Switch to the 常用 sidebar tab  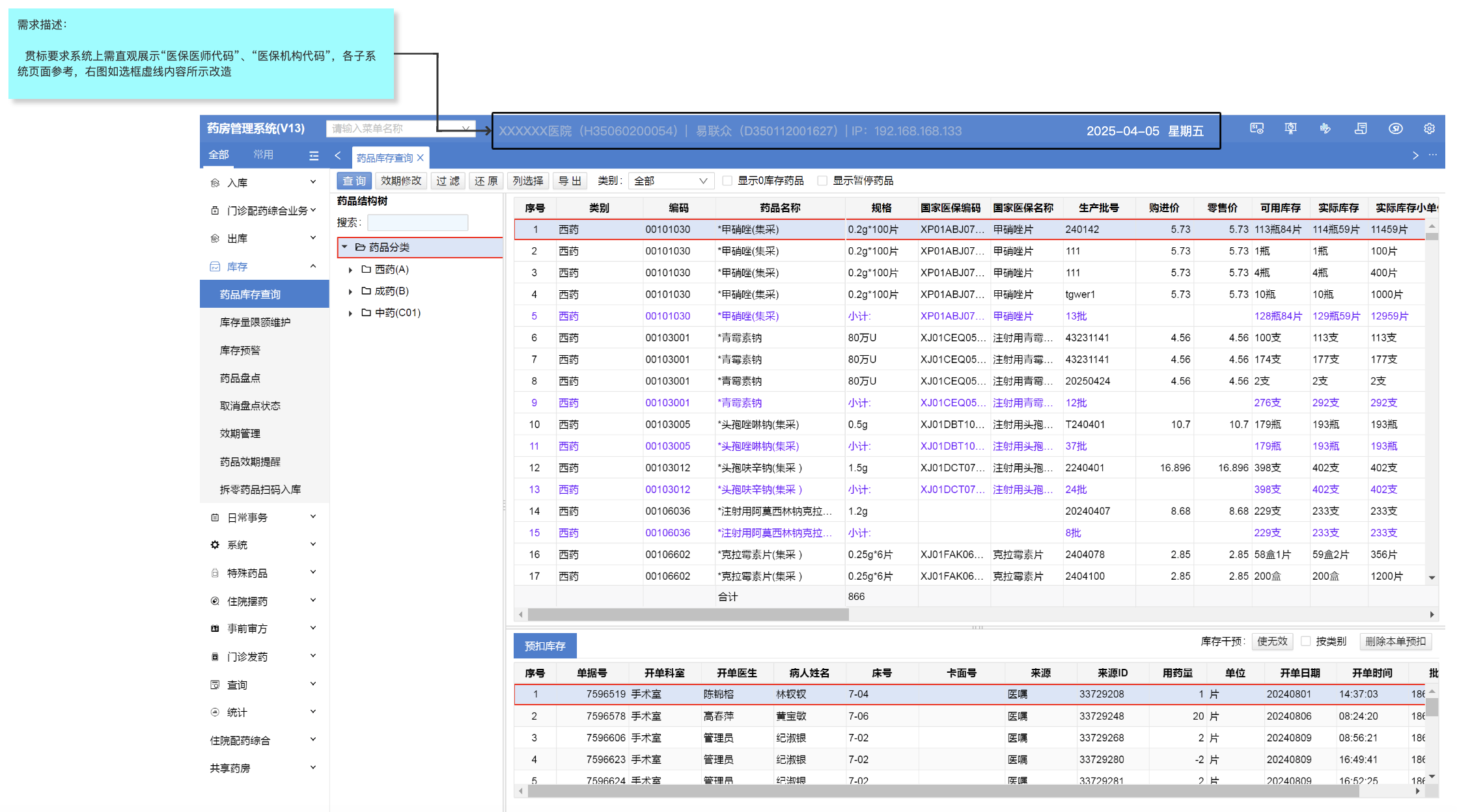click(x=263, y=155)
